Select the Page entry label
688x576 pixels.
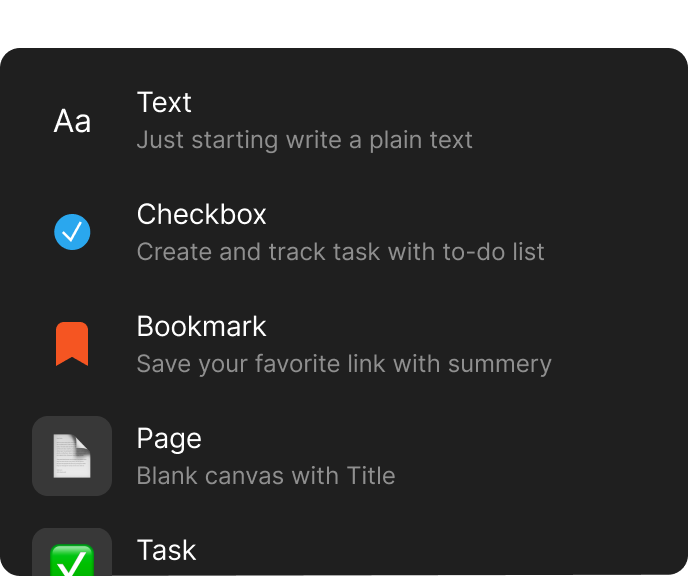[x=169, y=438]
